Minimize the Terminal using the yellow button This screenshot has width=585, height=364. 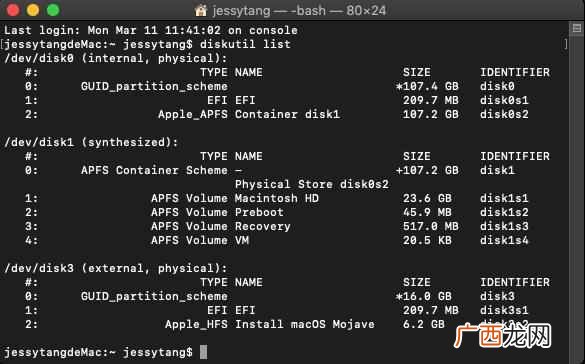coord(33,10)
